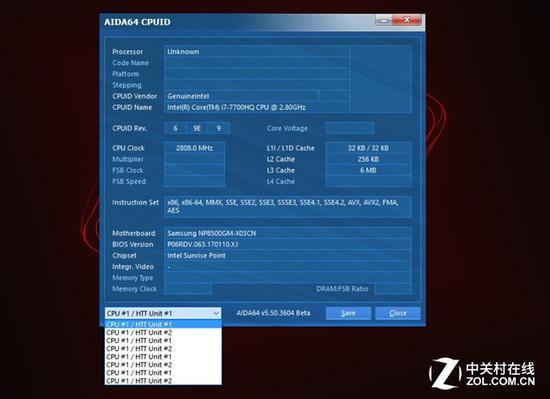550x399 pixels.
Task: Close the window with the red X icon
Action: pyautogui.click(x=407, y=20)
